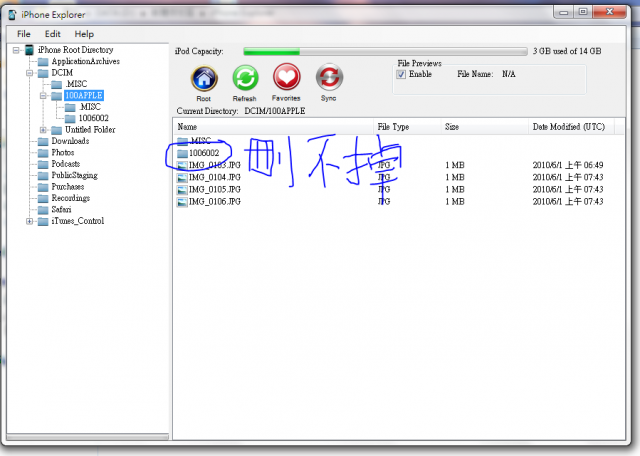Open the Help menu
Image resolution: width=640 pixels, height=456 pixels.
coord(84,34)
